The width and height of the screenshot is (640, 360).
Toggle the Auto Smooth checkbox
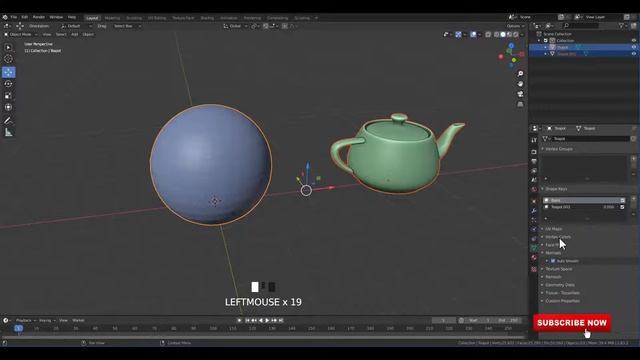553,261
